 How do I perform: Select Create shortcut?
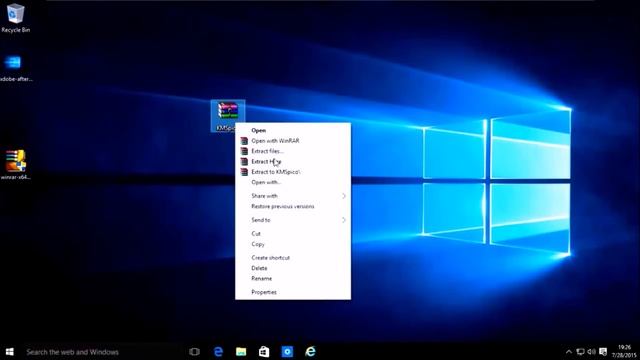click(271, 258)
